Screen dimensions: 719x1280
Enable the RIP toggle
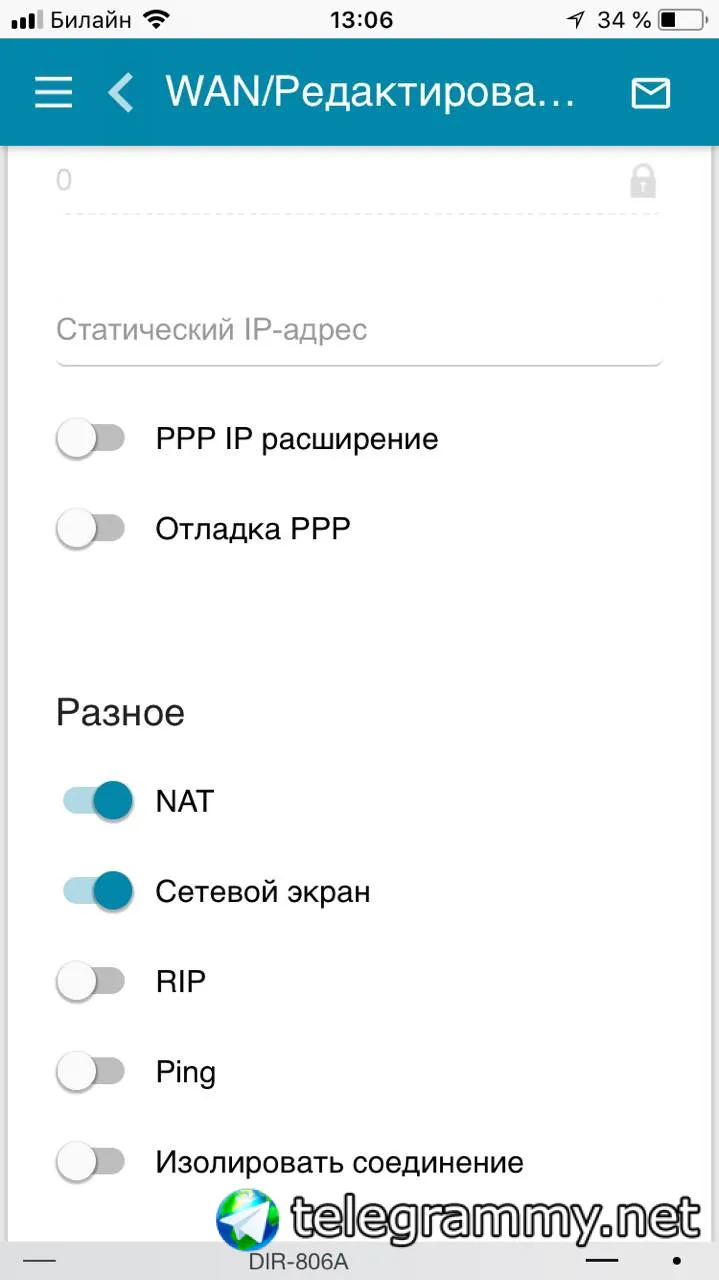pyautogui.click(x=91, y=982)
